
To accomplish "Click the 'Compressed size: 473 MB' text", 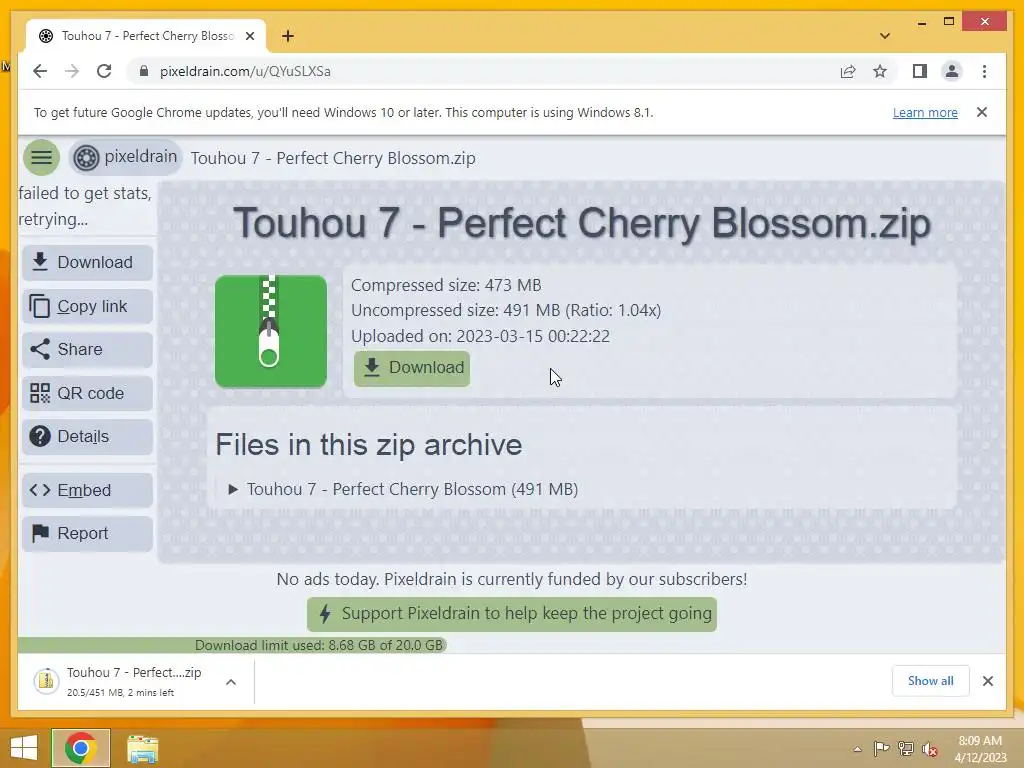I will pyautogui.click(x=446, y=285).
